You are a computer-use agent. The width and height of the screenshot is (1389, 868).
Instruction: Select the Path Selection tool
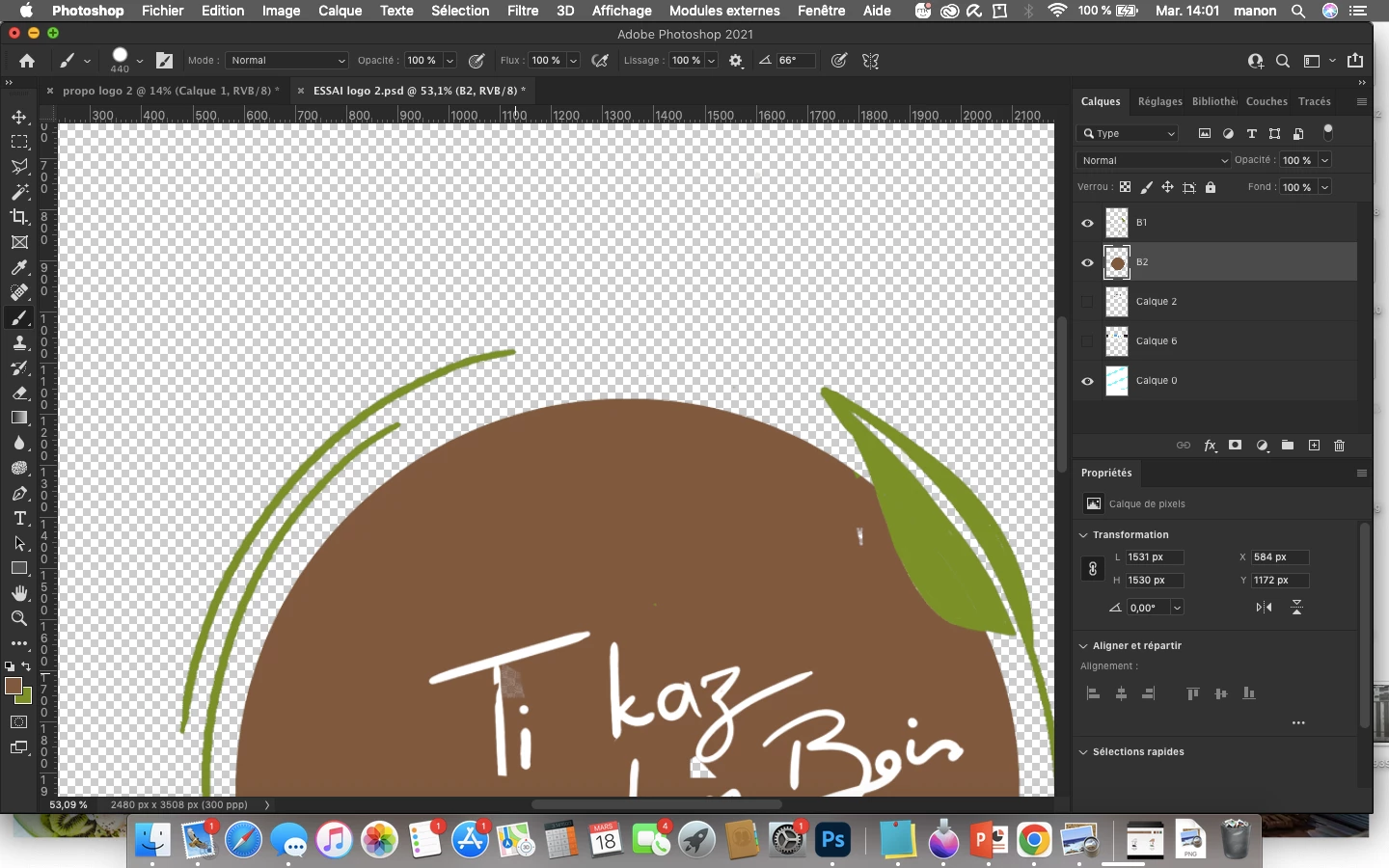(x=19, y=543)
